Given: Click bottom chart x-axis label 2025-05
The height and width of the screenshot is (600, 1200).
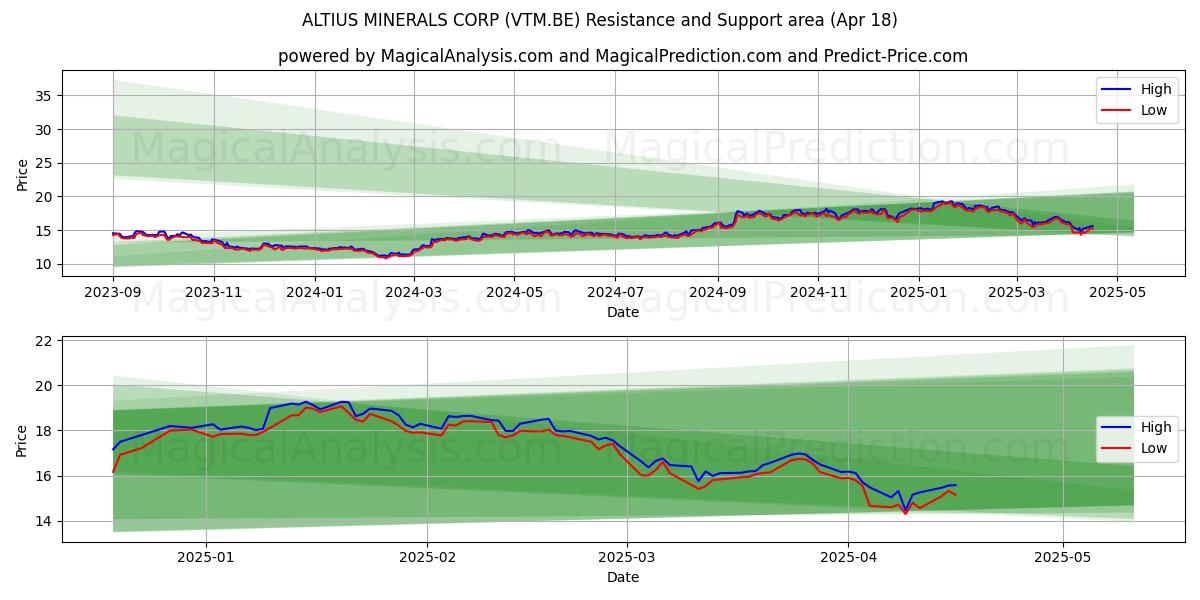Looking at the screenshot, I should click(1063, 558).
